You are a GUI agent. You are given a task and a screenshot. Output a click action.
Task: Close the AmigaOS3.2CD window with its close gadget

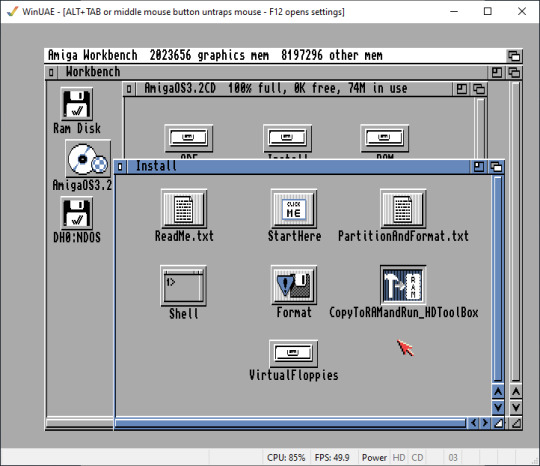click(x=129, y=89)
